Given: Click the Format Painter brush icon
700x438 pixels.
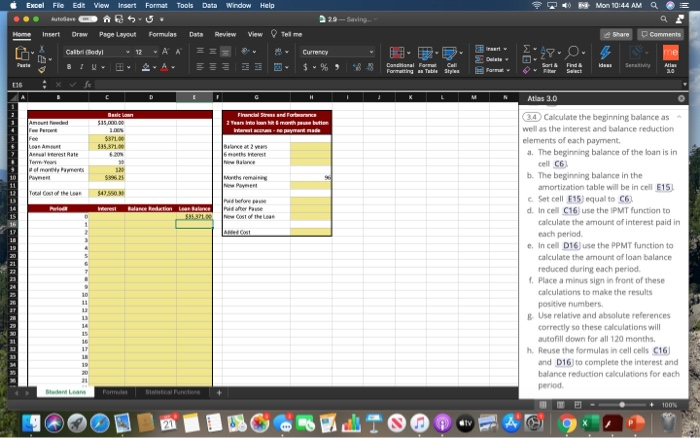Looking at the screenshot, I should pos(42,69).
